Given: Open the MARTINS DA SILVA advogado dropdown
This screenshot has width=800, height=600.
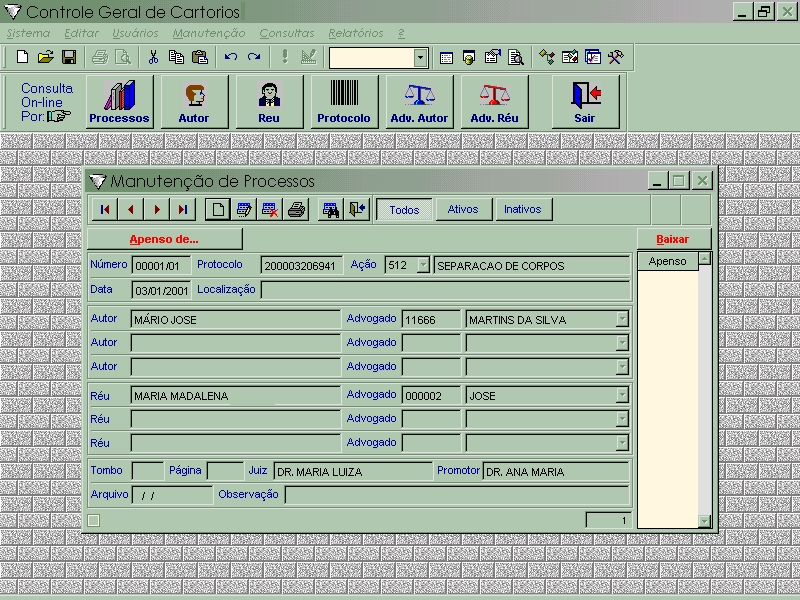Looking at the screenshot, I should [622, 320].
